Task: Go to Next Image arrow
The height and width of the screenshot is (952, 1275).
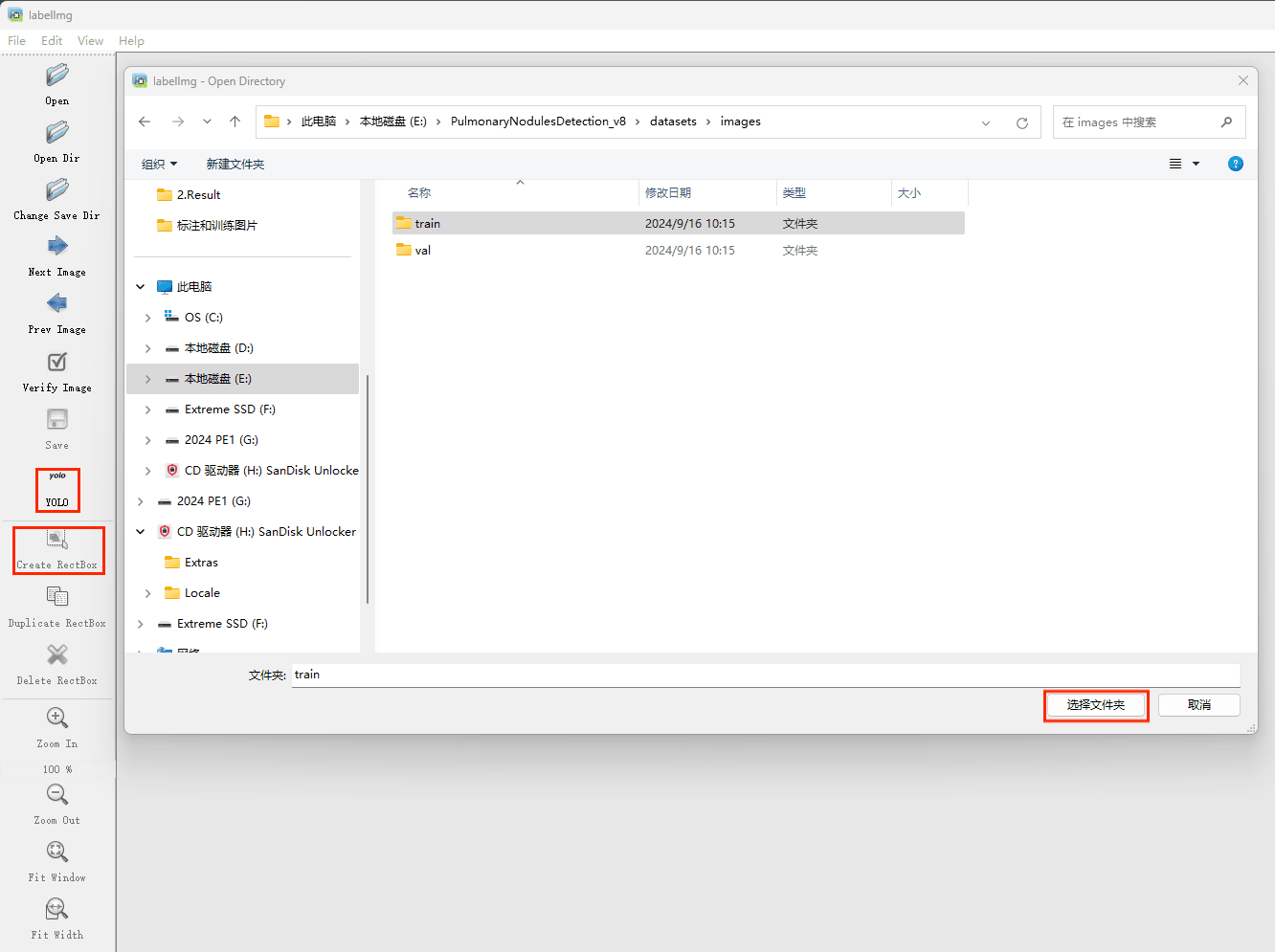Action: pos(57,246)
